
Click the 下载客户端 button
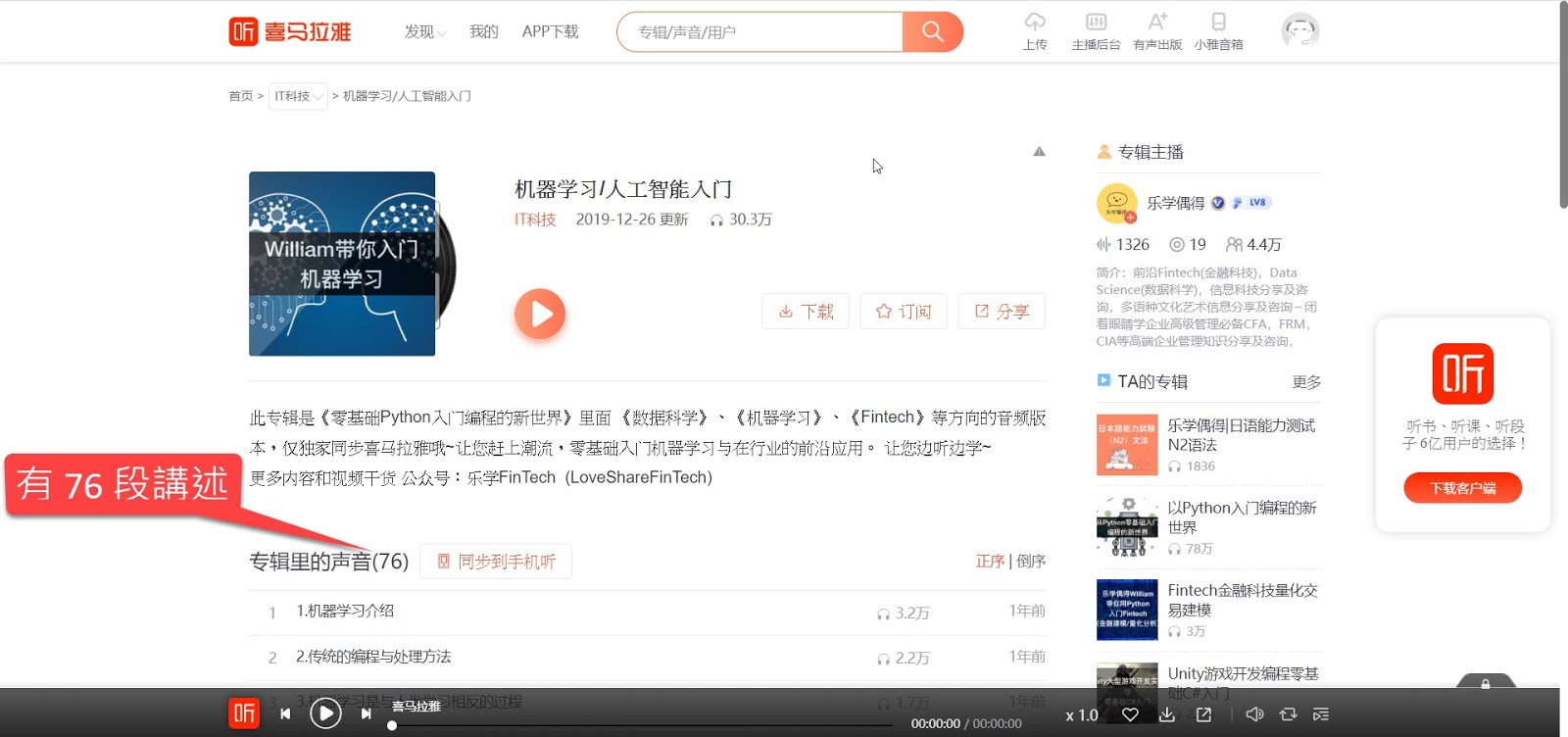[1462, 487]
